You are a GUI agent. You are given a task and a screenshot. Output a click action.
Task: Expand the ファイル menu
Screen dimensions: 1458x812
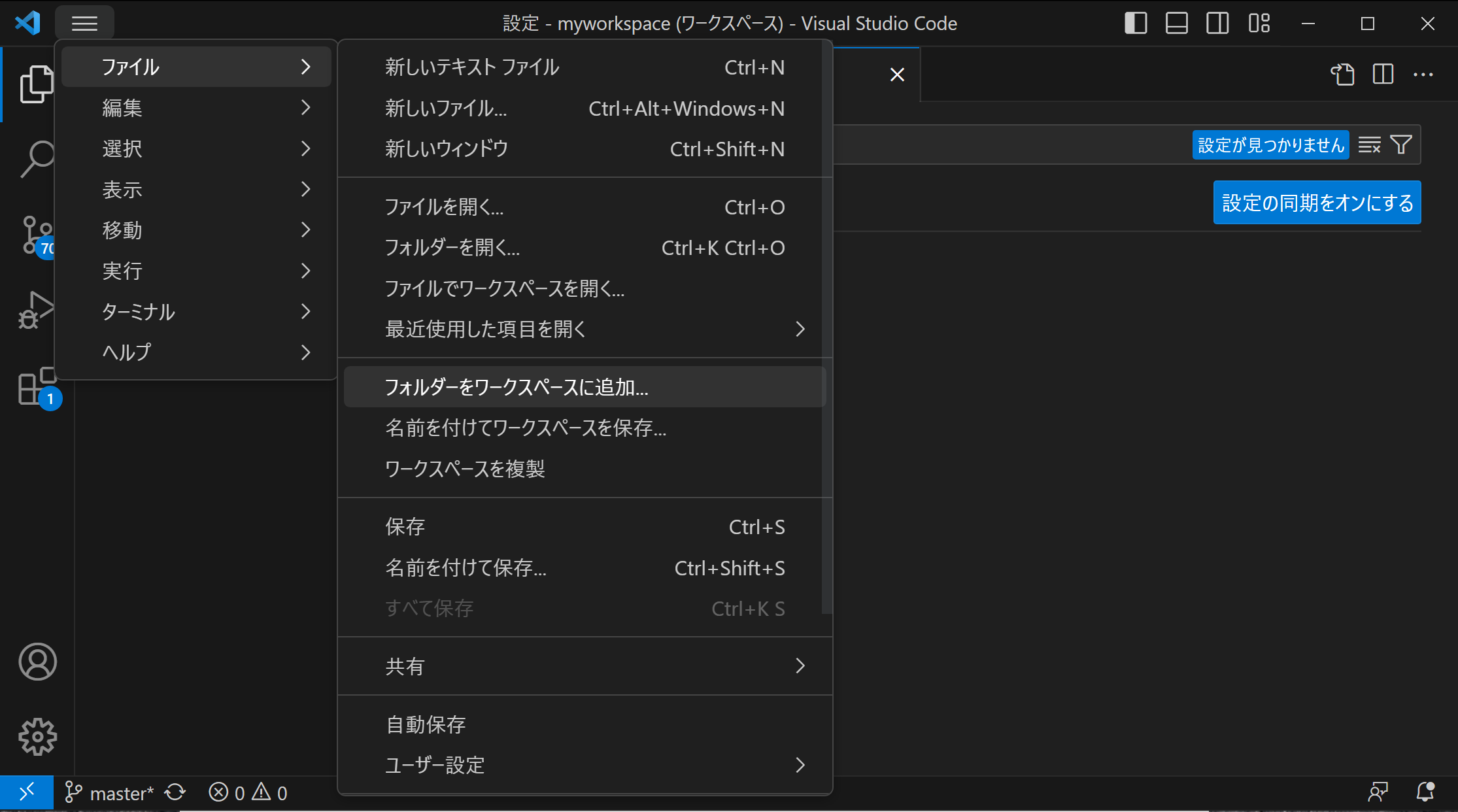[196, 67]
